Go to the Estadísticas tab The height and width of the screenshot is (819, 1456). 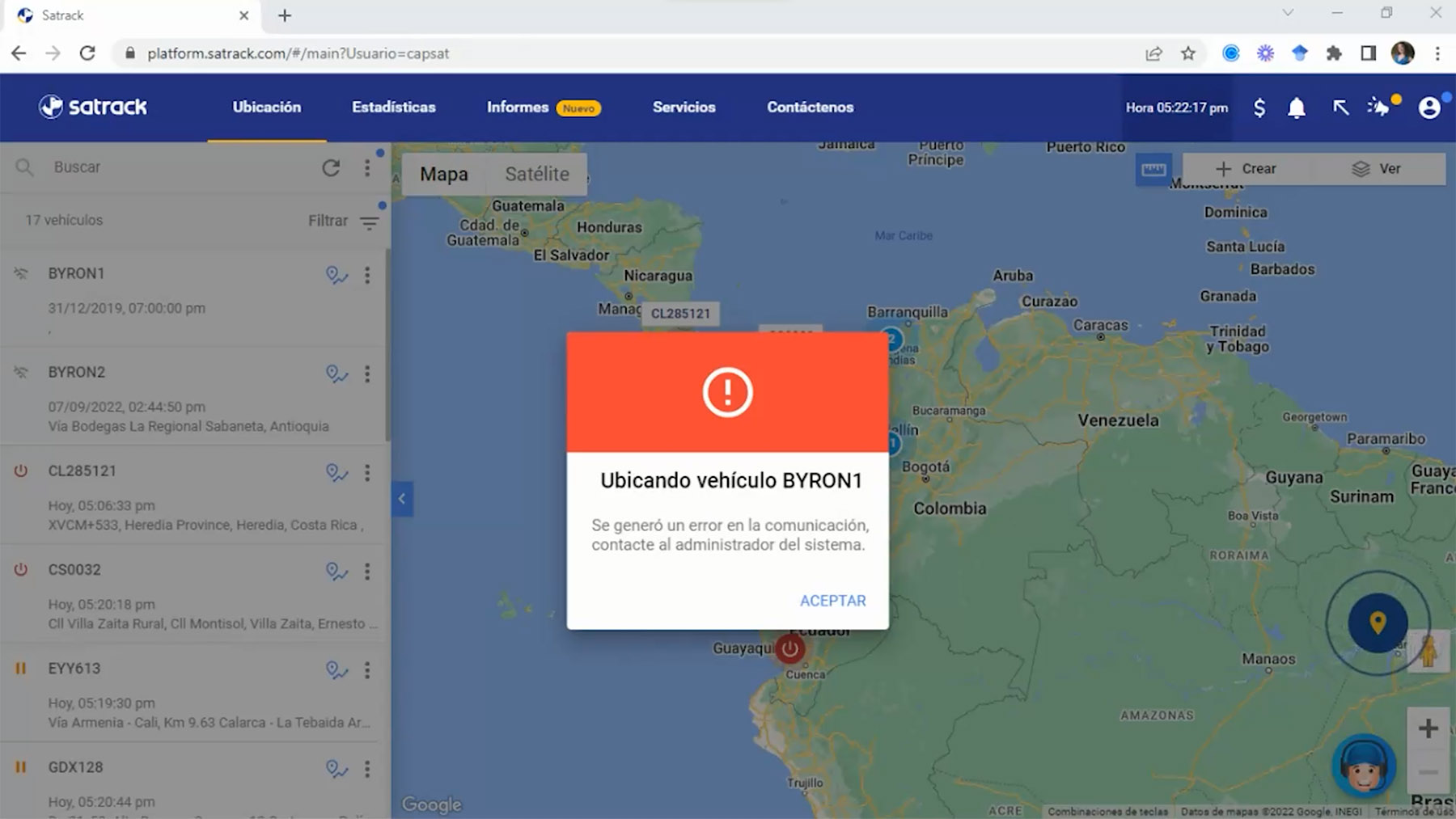(x=393, y=108)
